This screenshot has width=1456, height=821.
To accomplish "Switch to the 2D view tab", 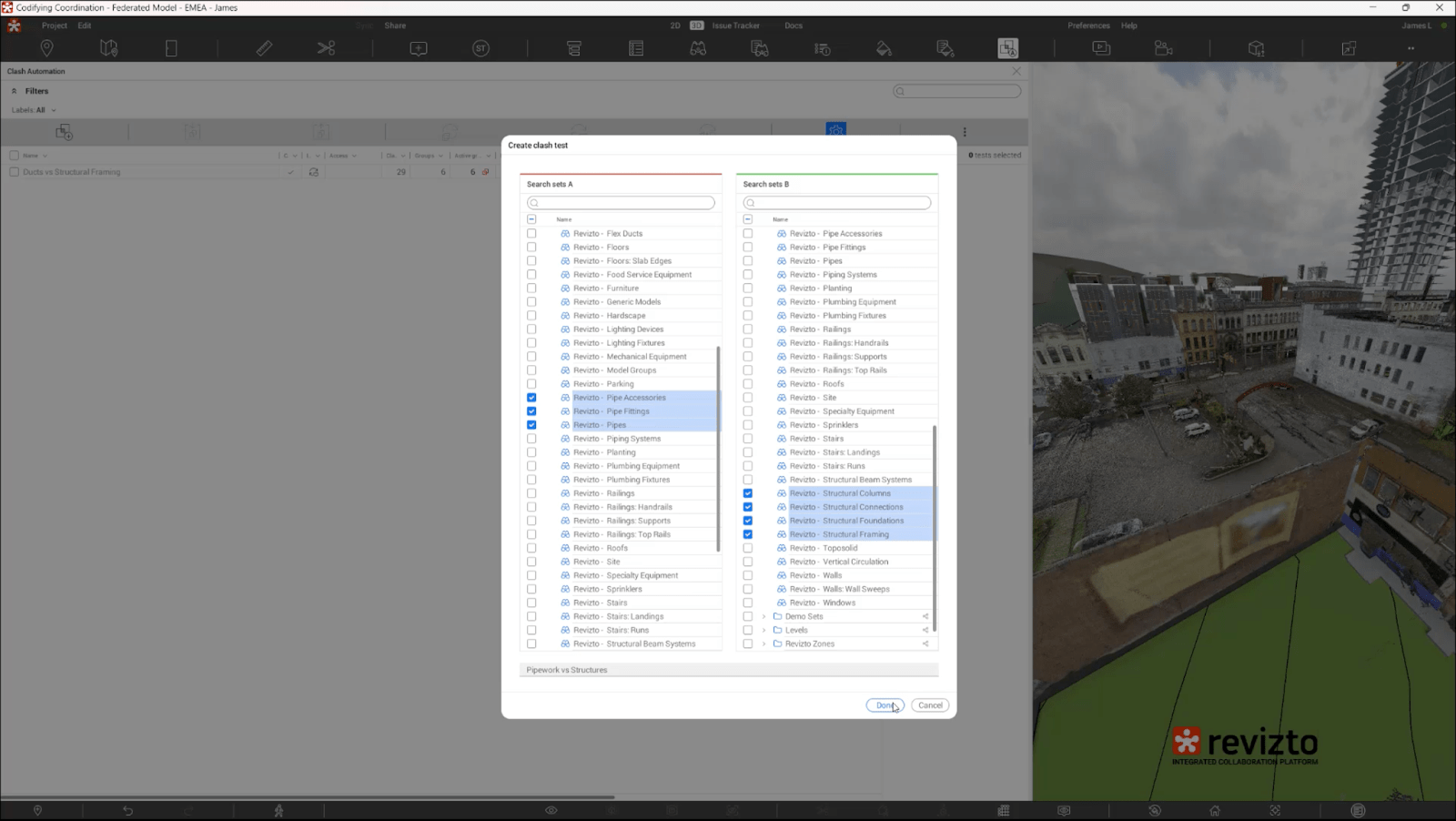I will pos(673,25).
